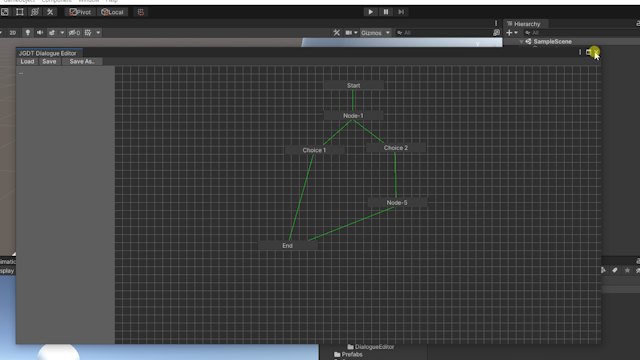Click the Pause button
This screenshot has width=640, height=360.
pyautogui.click(x=386, y=12)
